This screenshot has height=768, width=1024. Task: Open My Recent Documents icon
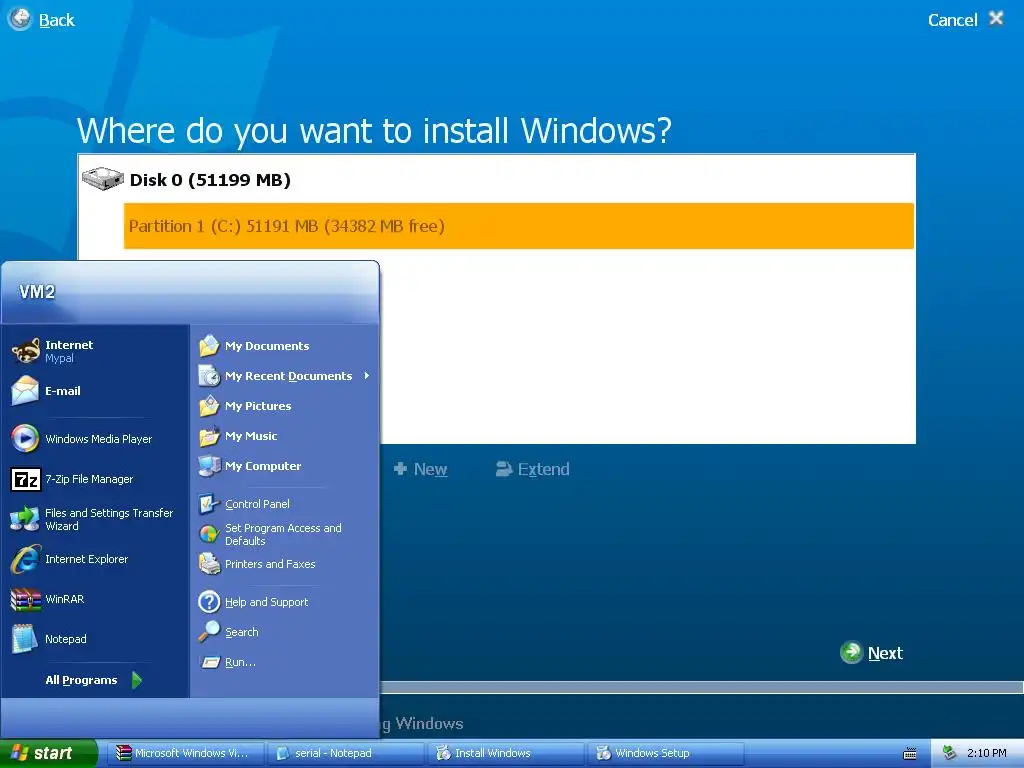209,376
